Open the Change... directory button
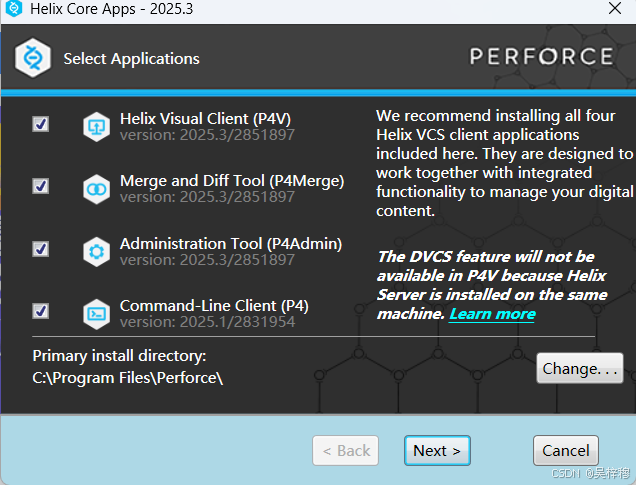Image resolution: width=636 pixels, height=485 pixels. [x=580, y=368]
